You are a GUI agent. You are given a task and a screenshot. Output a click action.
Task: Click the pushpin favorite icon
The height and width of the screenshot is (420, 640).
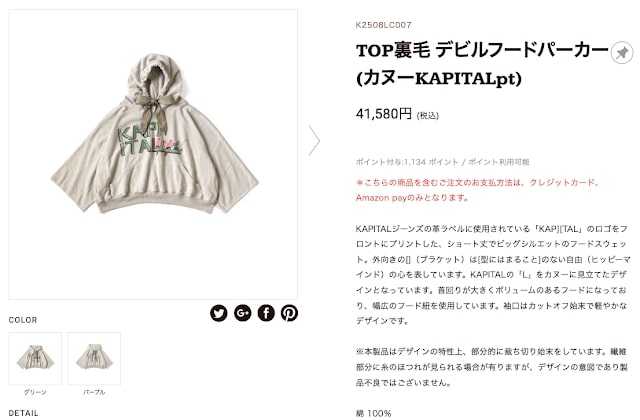[622, 53]
